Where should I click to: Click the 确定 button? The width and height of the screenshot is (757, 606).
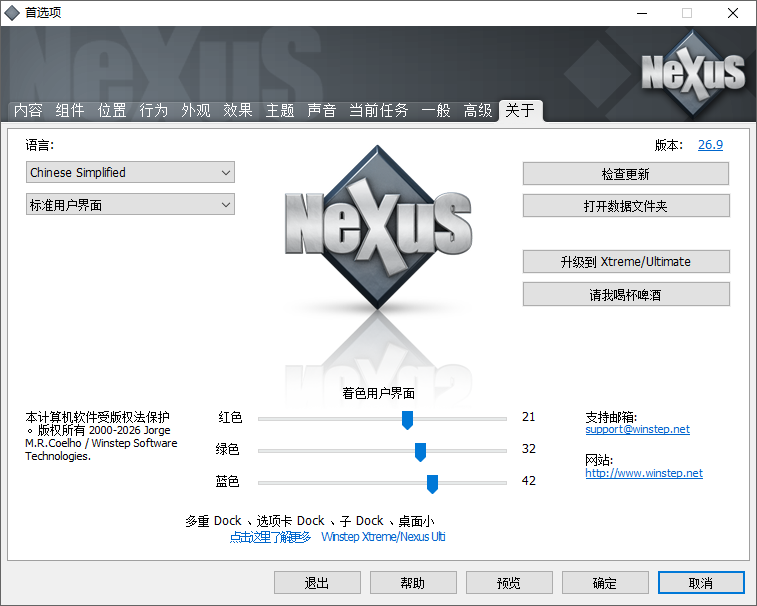pyautogui.click(x=605, y=583)
